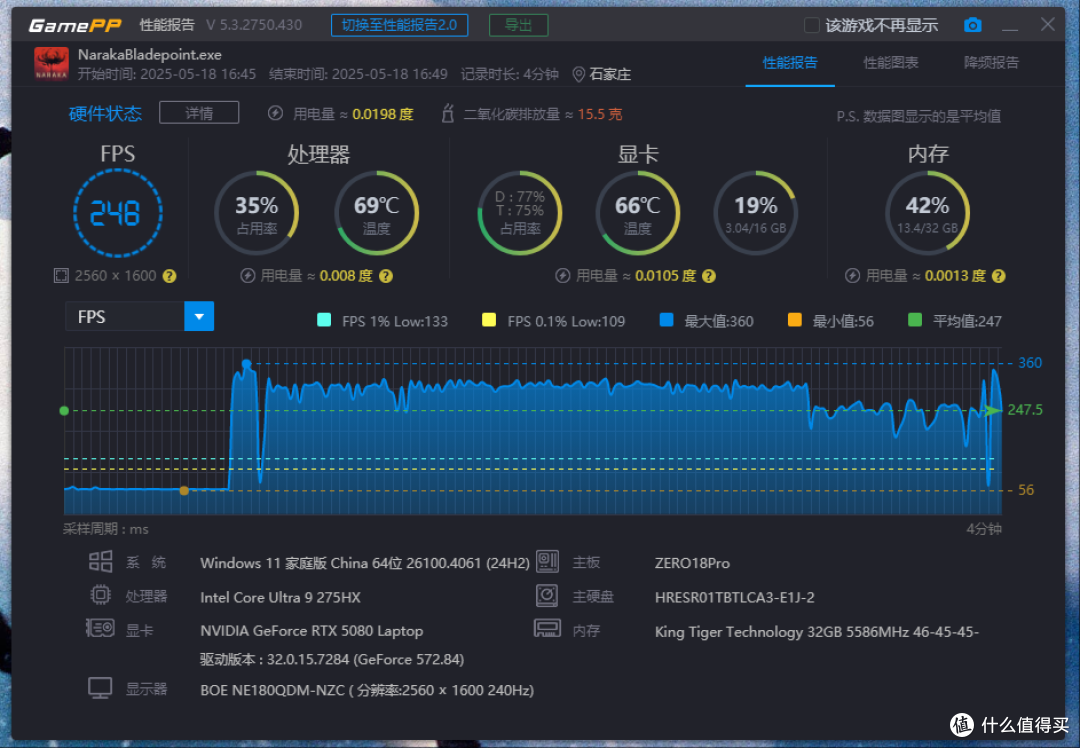Viewport: 1080px width, 748px height.
Task: Click the help icon beside CPU 0.008 度
Action: coord(386,276)
